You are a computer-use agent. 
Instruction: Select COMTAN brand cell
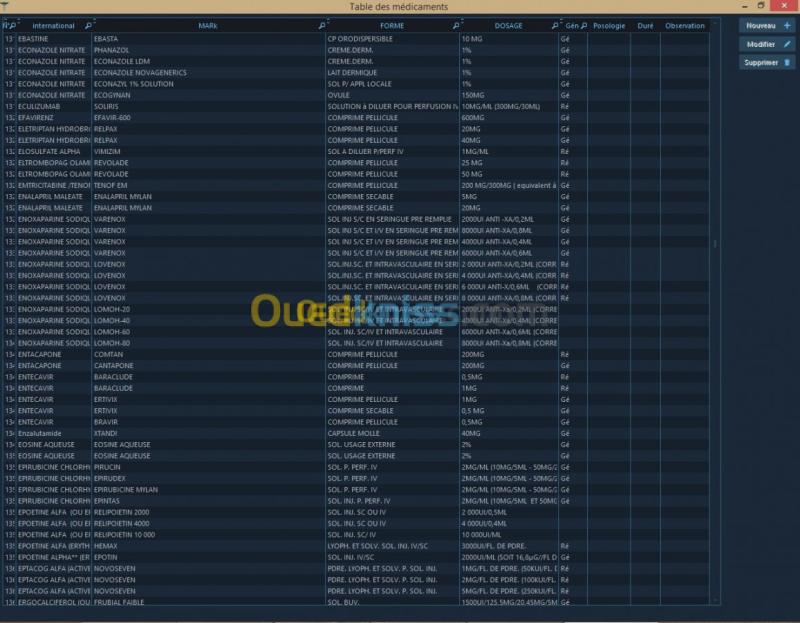[x=208, y=354]
